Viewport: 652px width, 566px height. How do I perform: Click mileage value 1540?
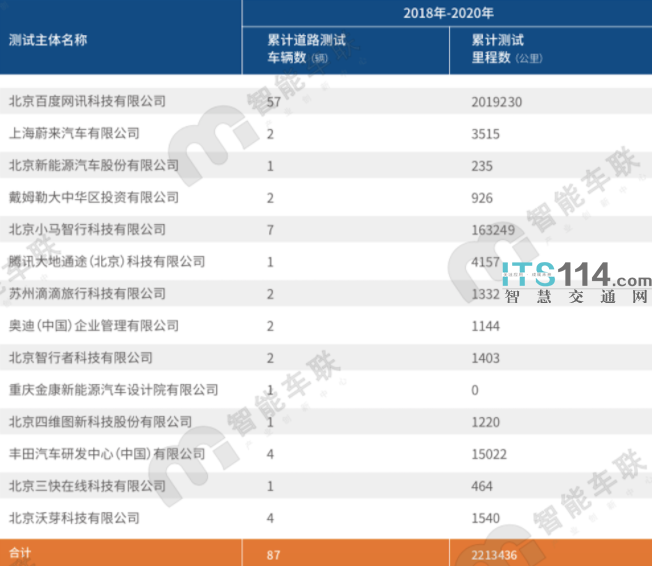click(x=485, y=518)
